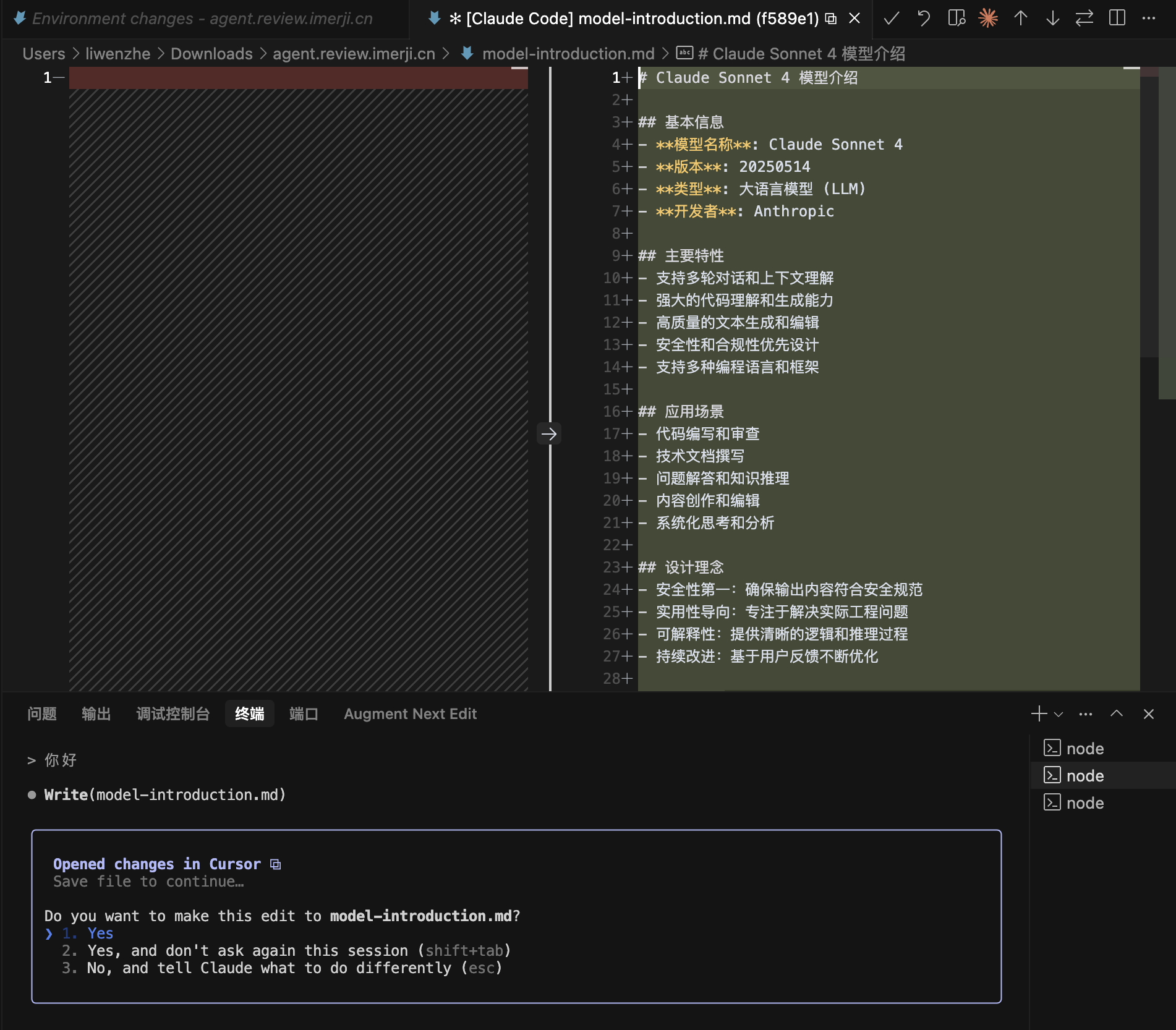Go to previous change with the up arrow
Screen dimensions: 1176x1030
(x=1021, y=19)
